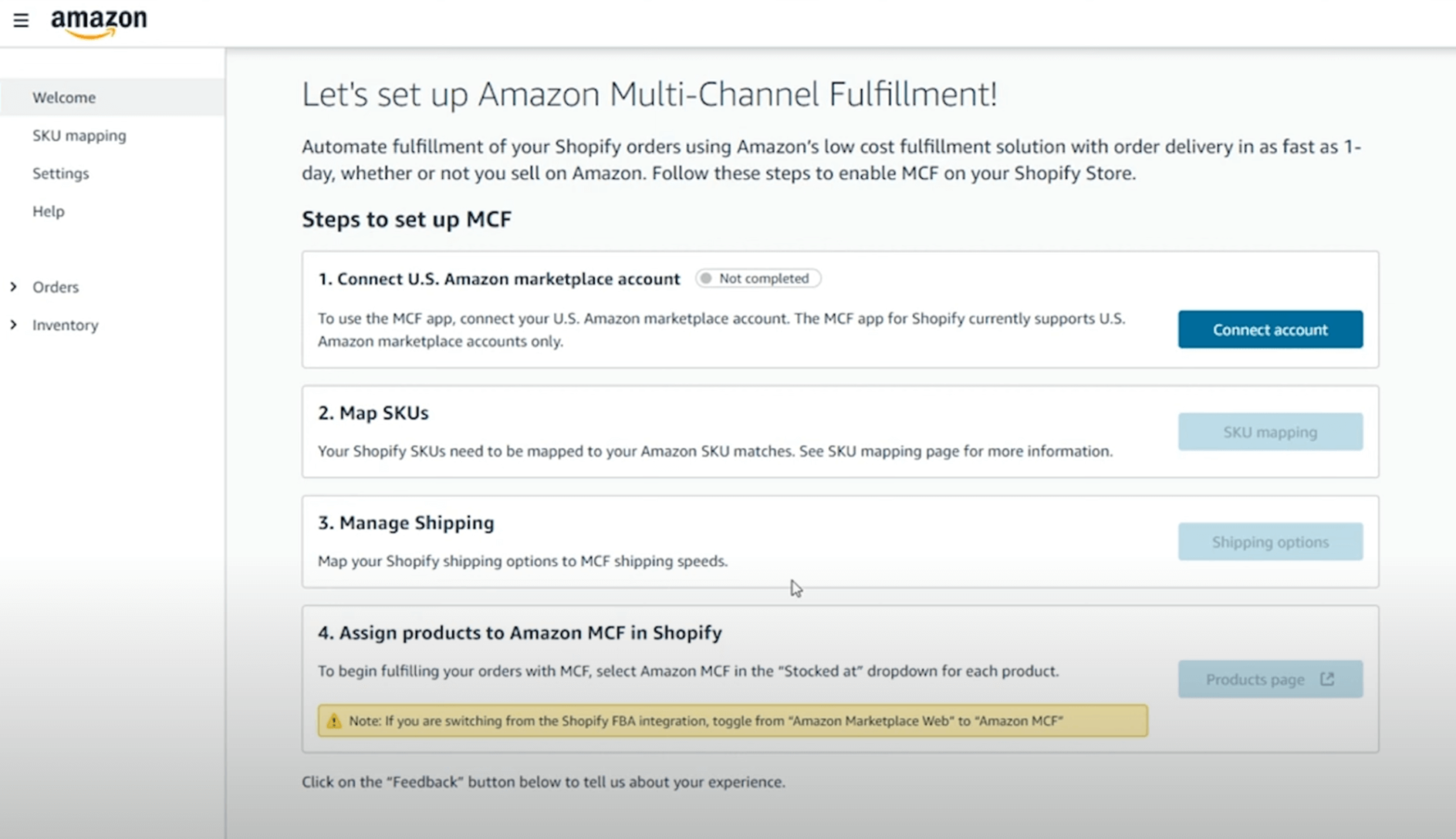Expand the Orders section
The width and height of the screenshot is (1456, 839).
pos(55,287)
